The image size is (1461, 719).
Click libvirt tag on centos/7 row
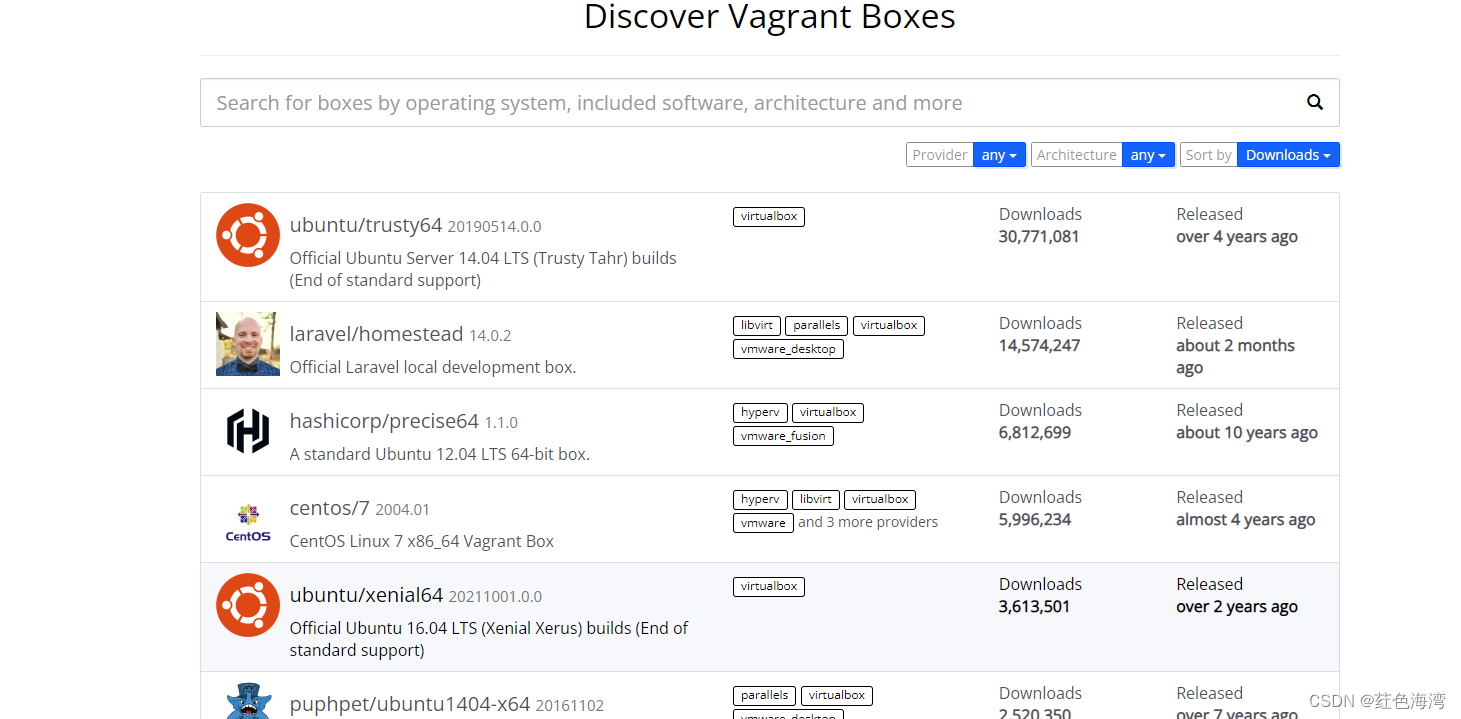pyautogui.click(x=816, y=499)
